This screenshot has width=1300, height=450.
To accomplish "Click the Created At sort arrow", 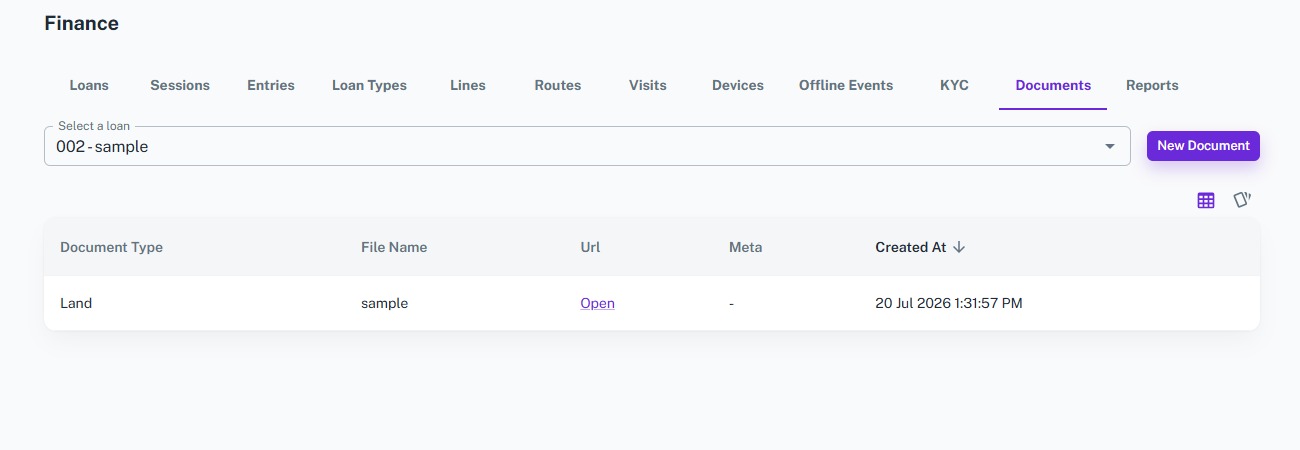I will (x=959, y=247).
